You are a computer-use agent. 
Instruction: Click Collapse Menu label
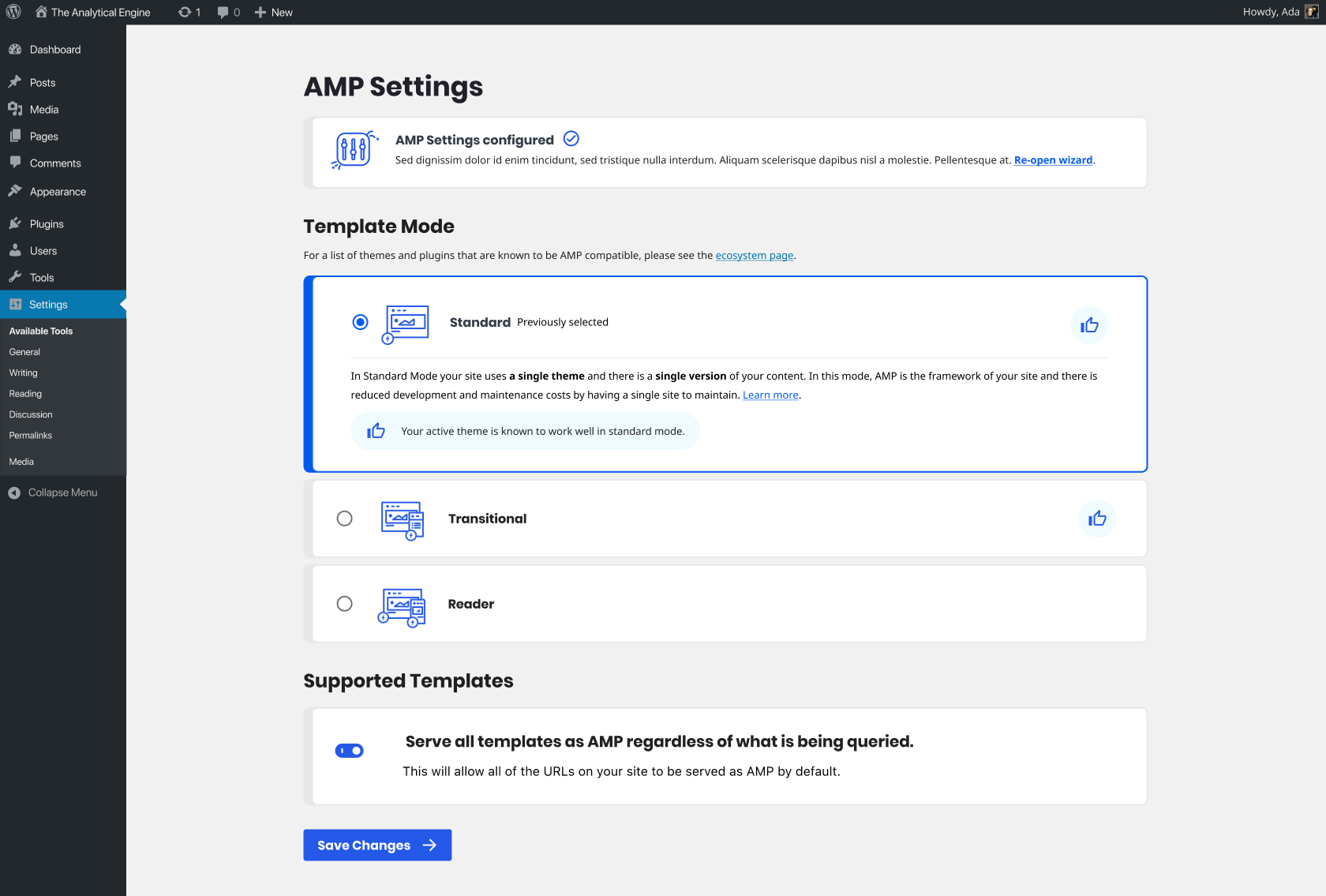[63, 493]
